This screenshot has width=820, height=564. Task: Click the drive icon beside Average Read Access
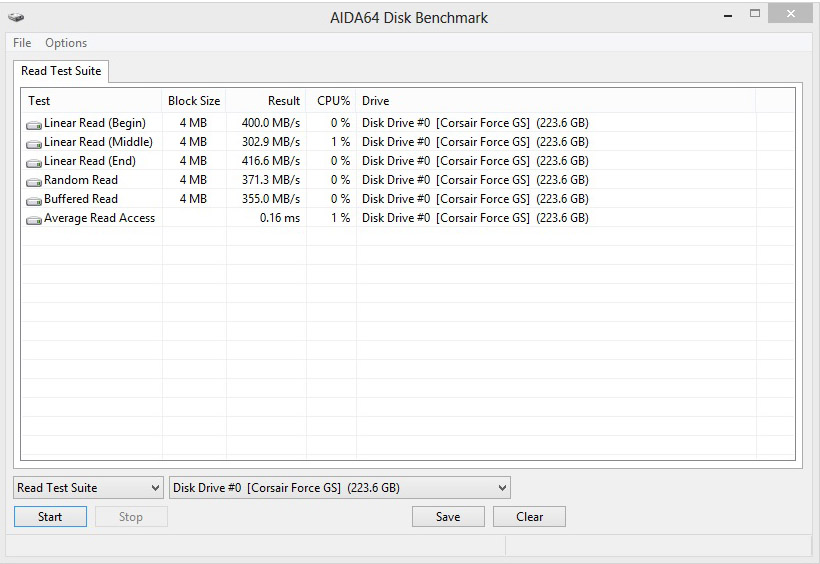tap(34, 220)
